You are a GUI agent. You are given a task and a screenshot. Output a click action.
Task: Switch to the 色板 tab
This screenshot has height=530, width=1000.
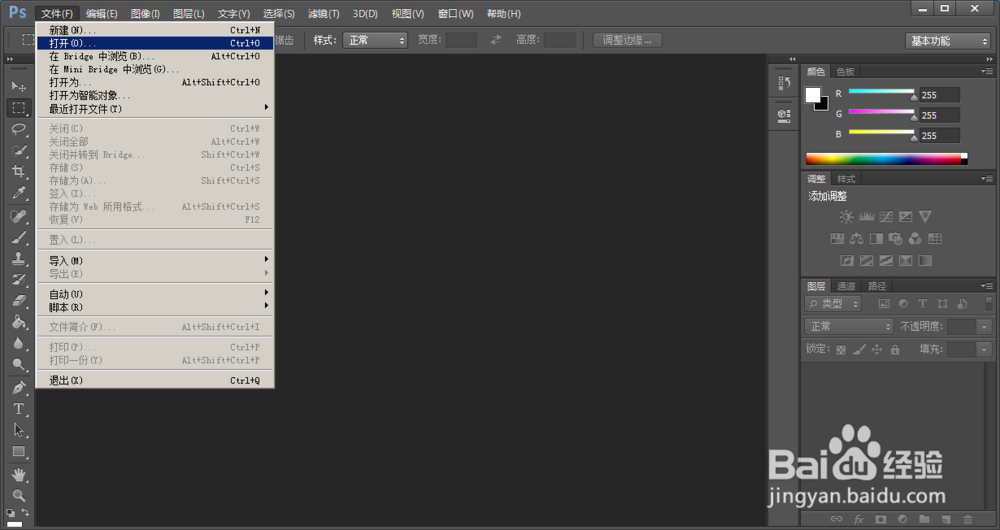[845, 71]
